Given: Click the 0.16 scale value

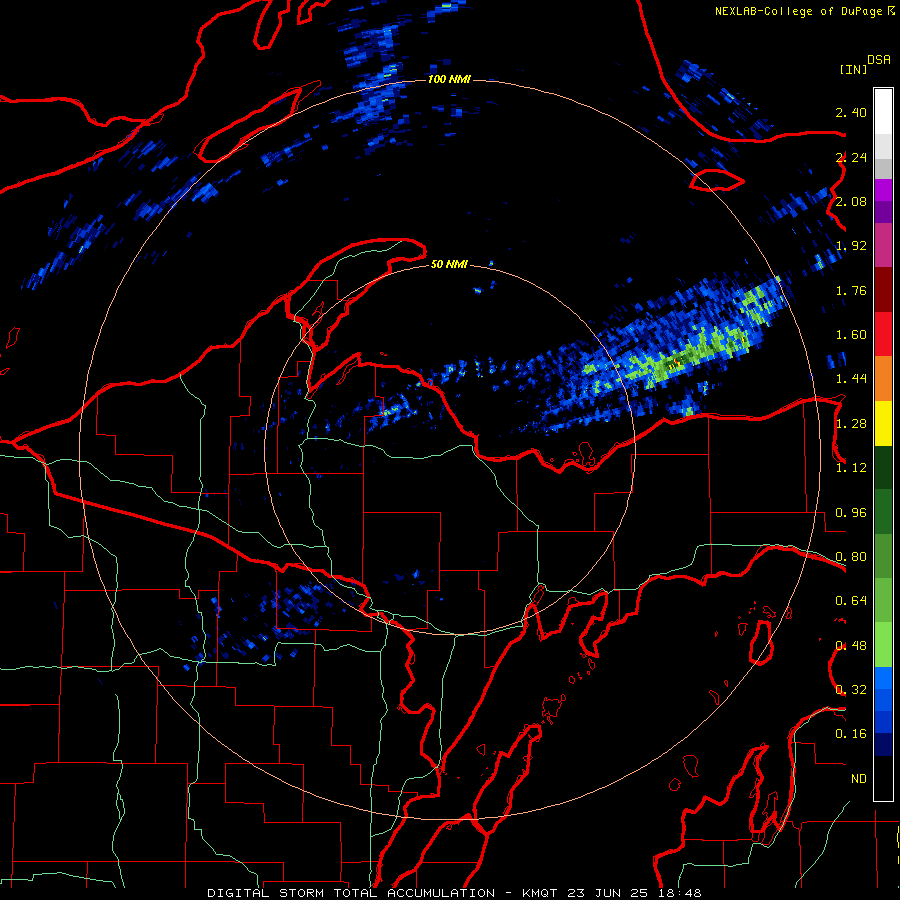Looking at the screenshot, I should tap(851, 734).
